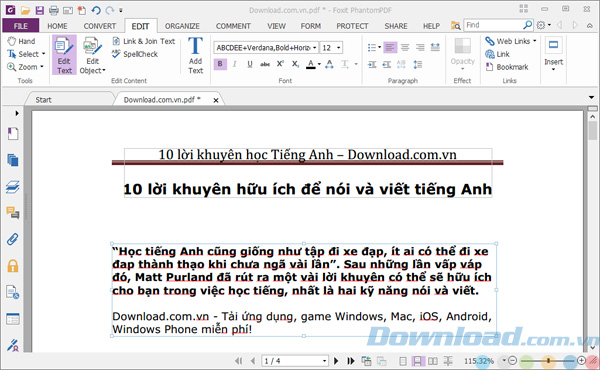600x370 pixels.
Task: Click inside the Find search field
Action: [x=493, y=25]
